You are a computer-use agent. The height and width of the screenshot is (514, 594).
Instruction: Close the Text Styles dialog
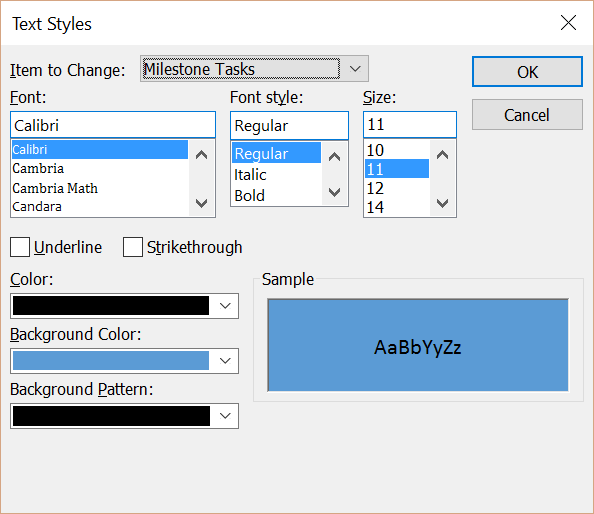[x=568, y=23]
